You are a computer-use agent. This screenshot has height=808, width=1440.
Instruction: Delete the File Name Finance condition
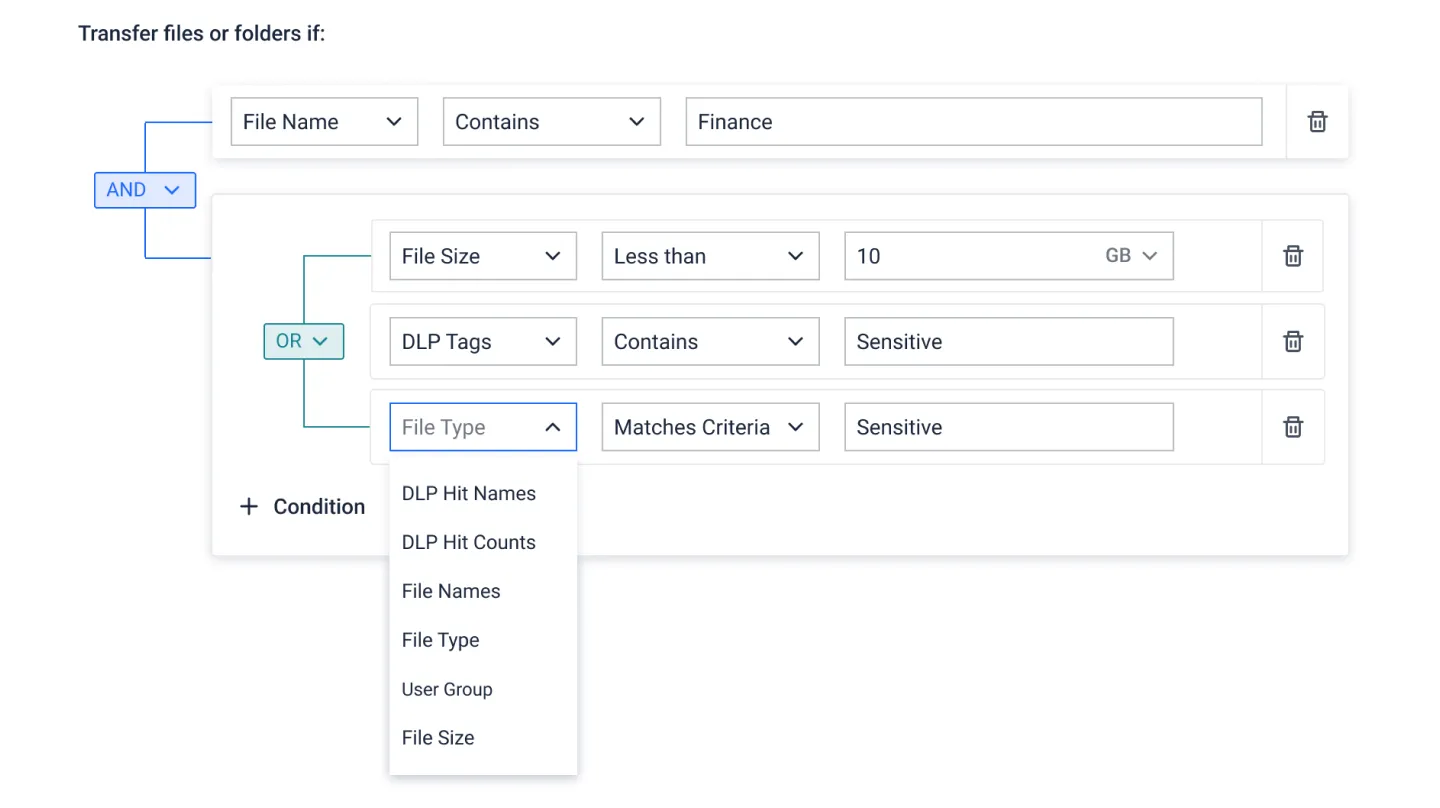(x=1317, y=122)
